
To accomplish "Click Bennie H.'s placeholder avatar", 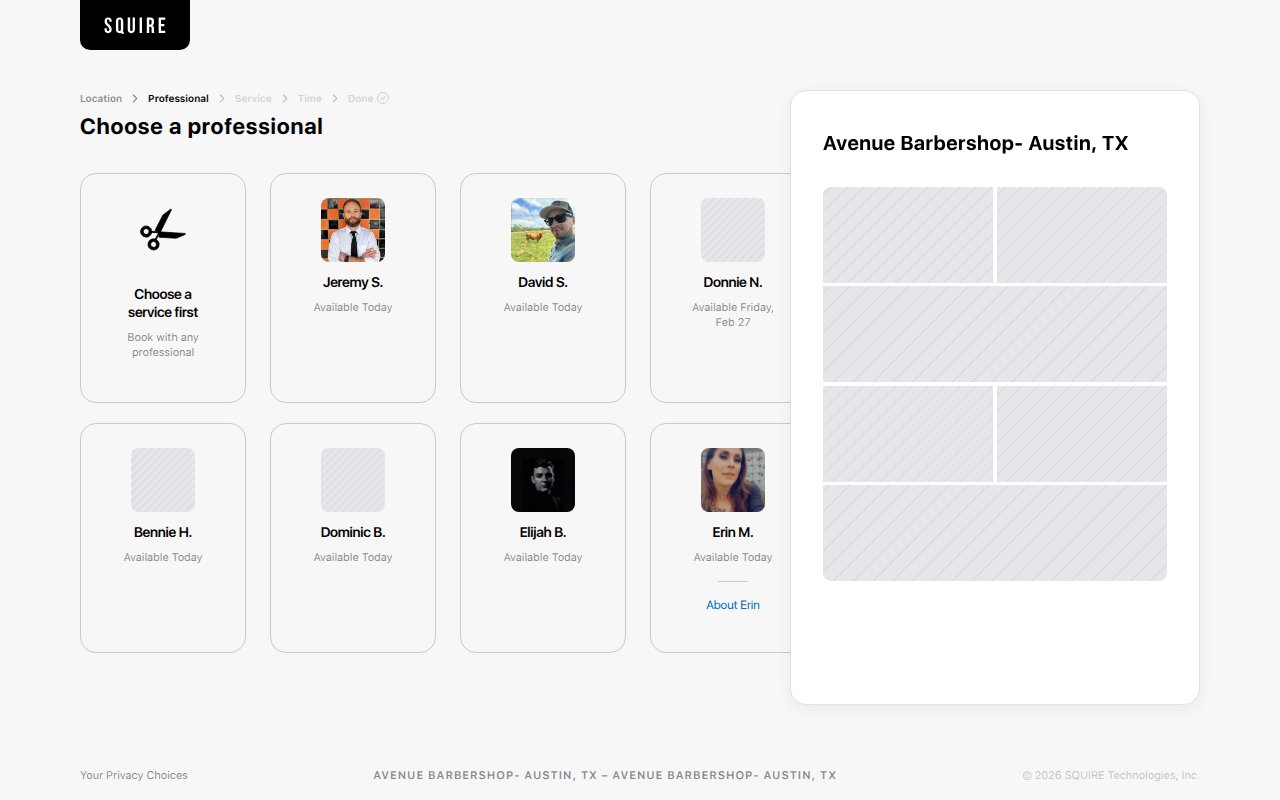I will click(x=163, y=480).
